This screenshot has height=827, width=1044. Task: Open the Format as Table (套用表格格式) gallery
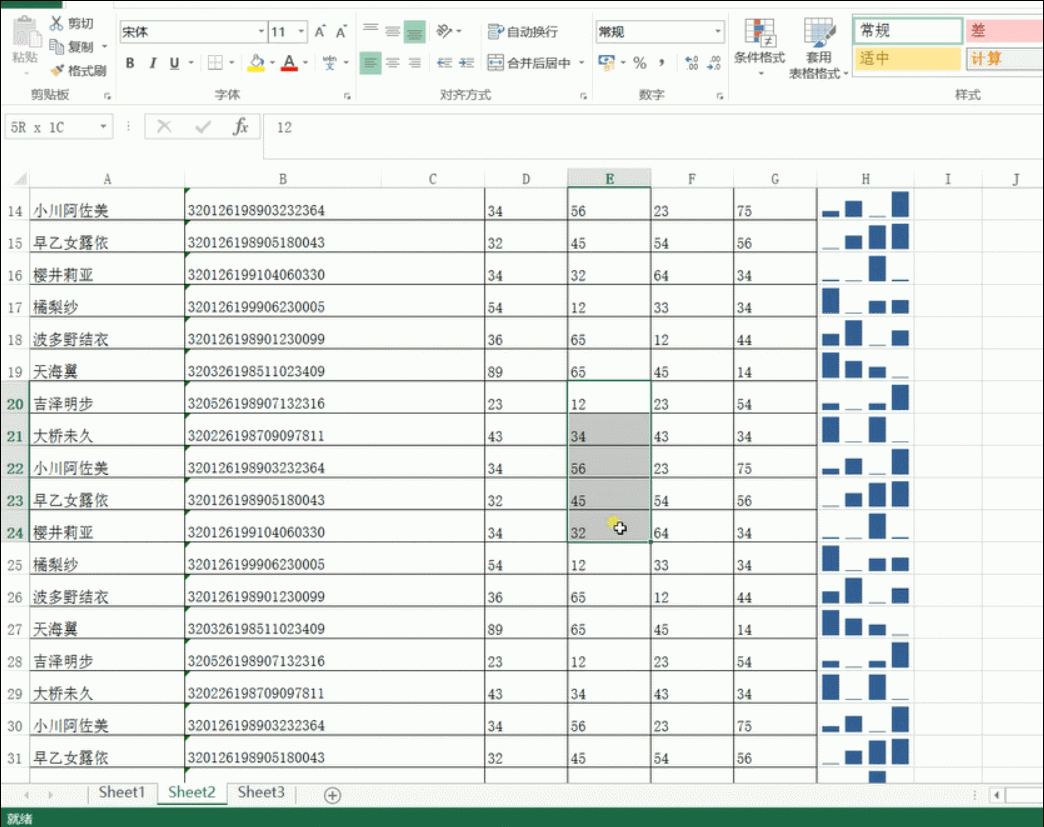coord(819,48)
